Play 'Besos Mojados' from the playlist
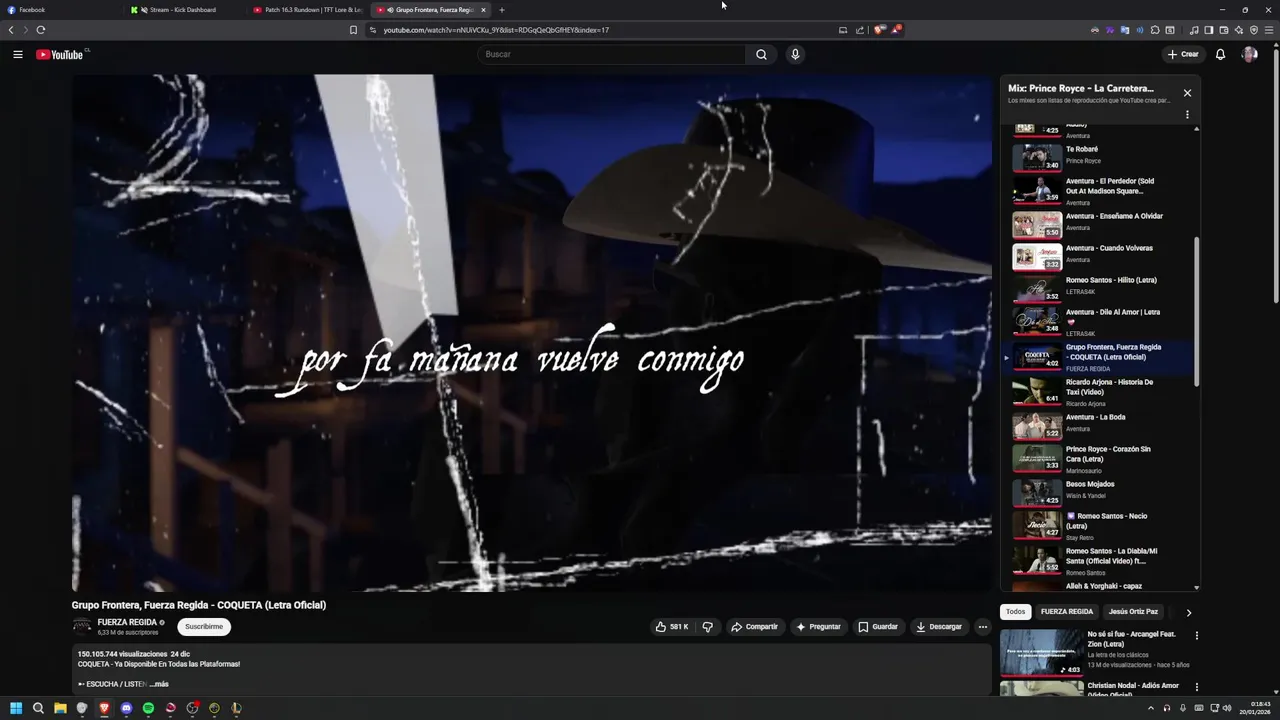 1100,491
